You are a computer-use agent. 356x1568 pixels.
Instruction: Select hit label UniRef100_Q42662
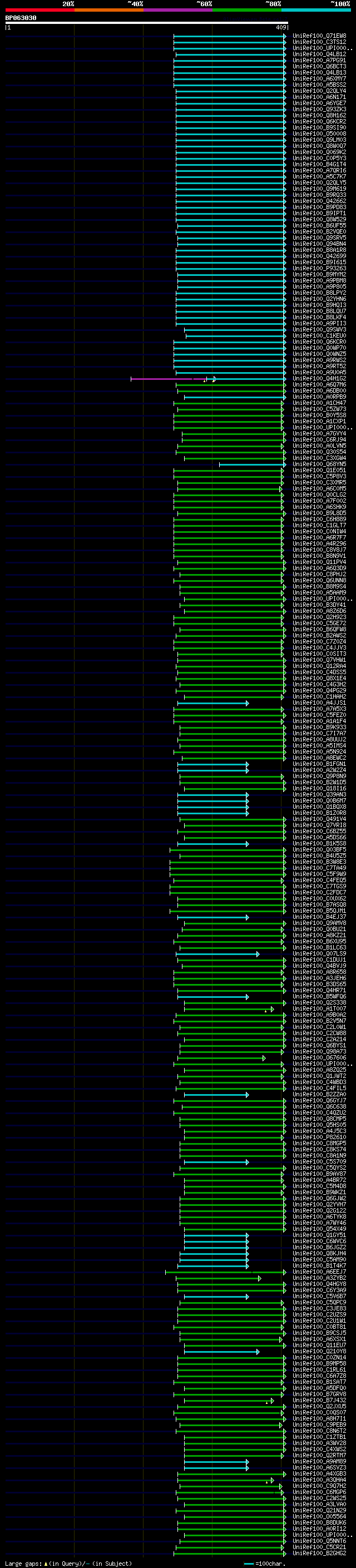(319, 201)
